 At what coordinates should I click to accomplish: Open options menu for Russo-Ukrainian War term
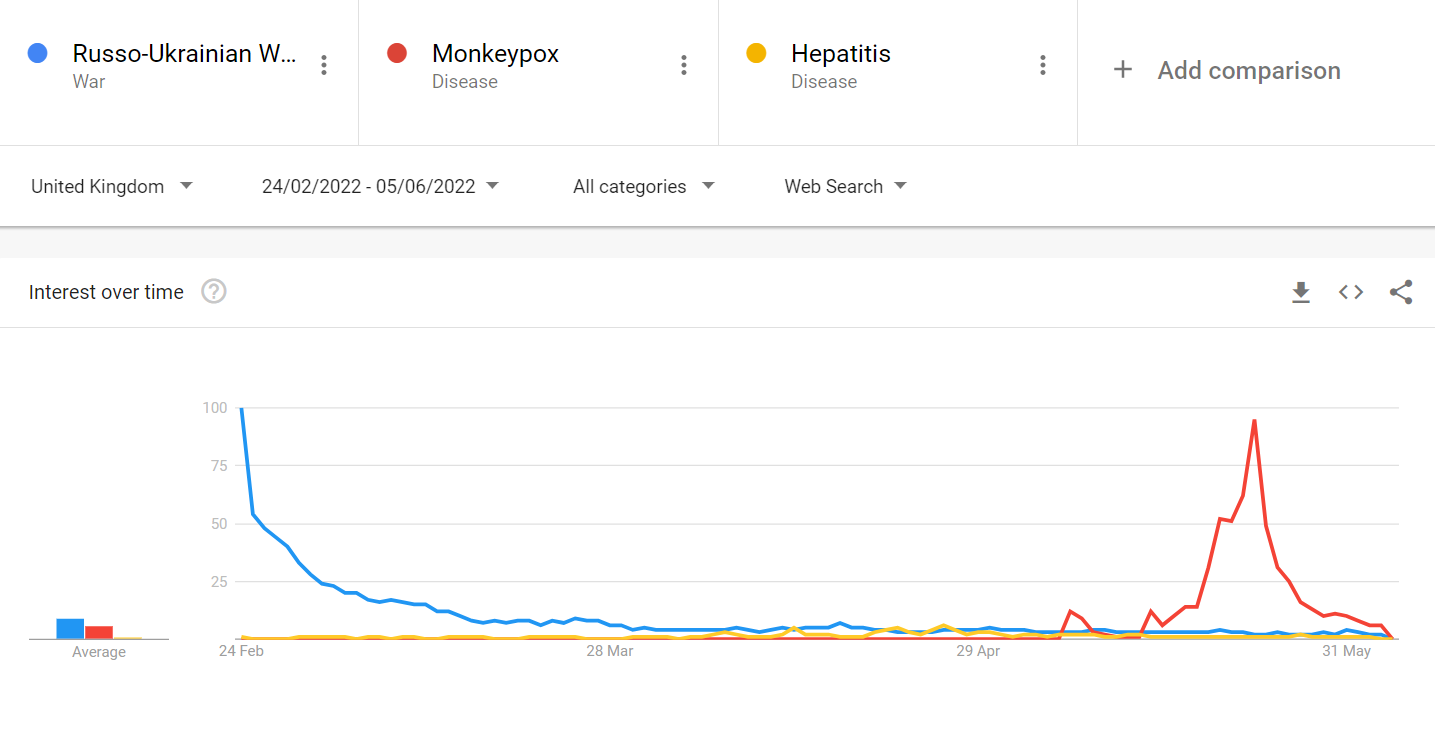pos(324,65)
